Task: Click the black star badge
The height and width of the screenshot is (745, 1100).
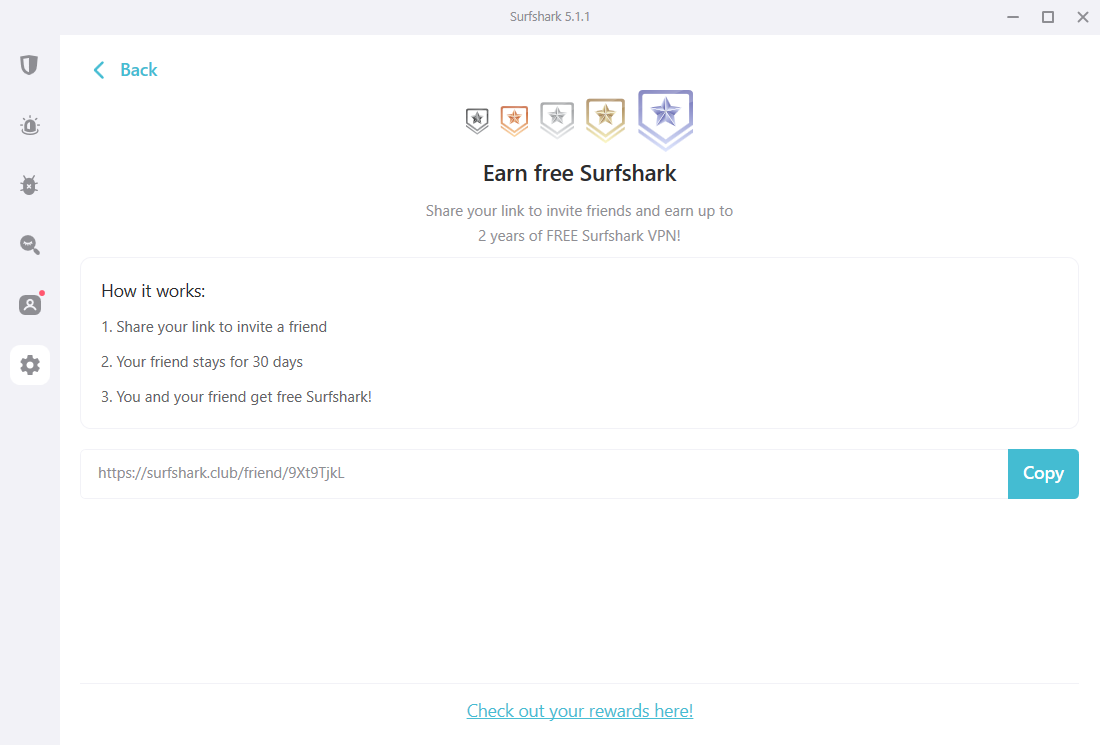Action: [x=477, y=121]
